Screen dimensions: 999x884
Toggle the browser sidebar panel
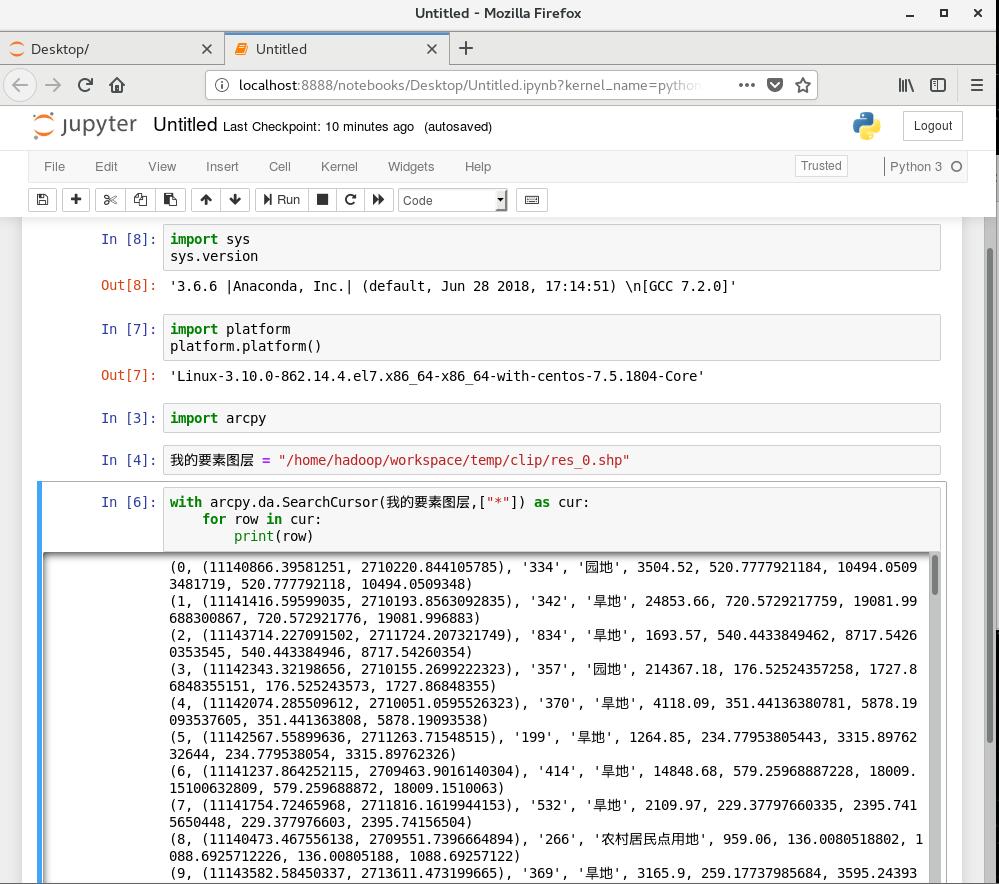pyautogui.click(x=938, y=85)
